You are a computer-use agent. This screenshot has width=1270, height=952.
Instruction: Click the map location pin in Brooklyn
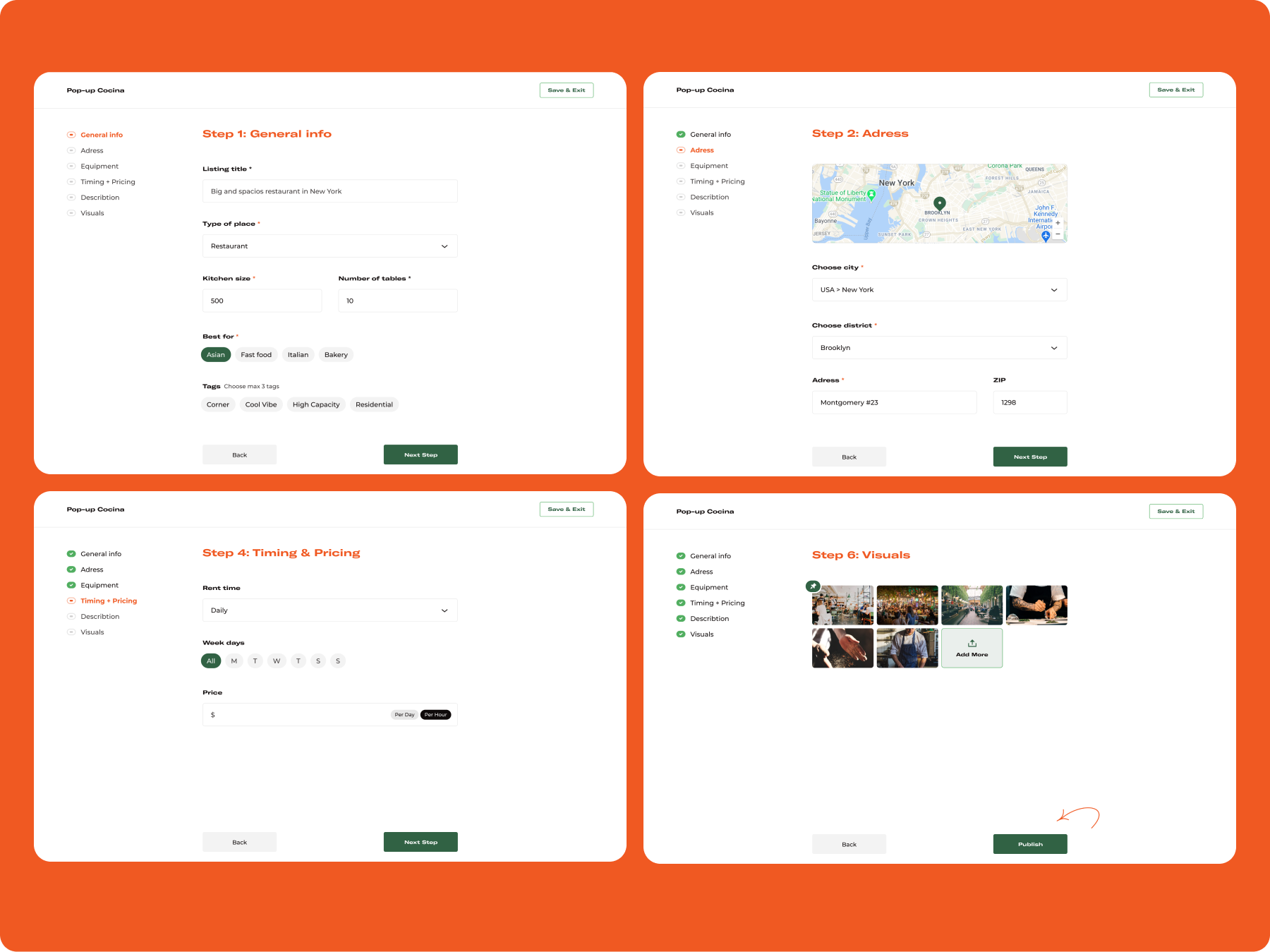click(x=939, y=203)
